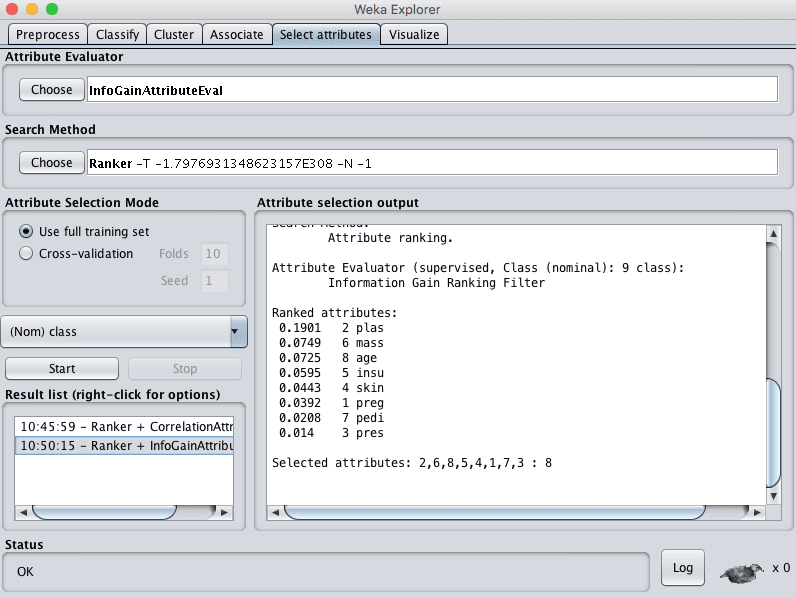This screenshot has height=598, width=796.
Task: Go to the Visualize tab
Action: tap(414, 35)
